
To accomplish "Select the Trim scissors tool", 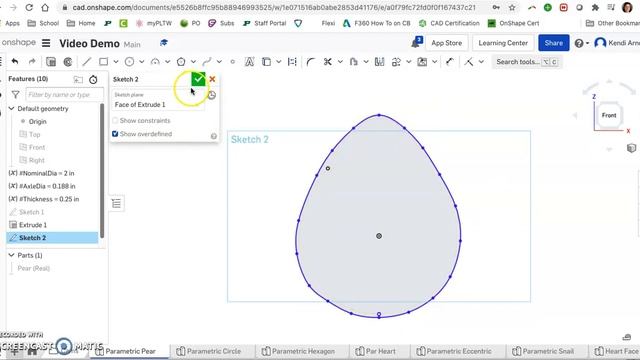I will (x=327, y=62).
